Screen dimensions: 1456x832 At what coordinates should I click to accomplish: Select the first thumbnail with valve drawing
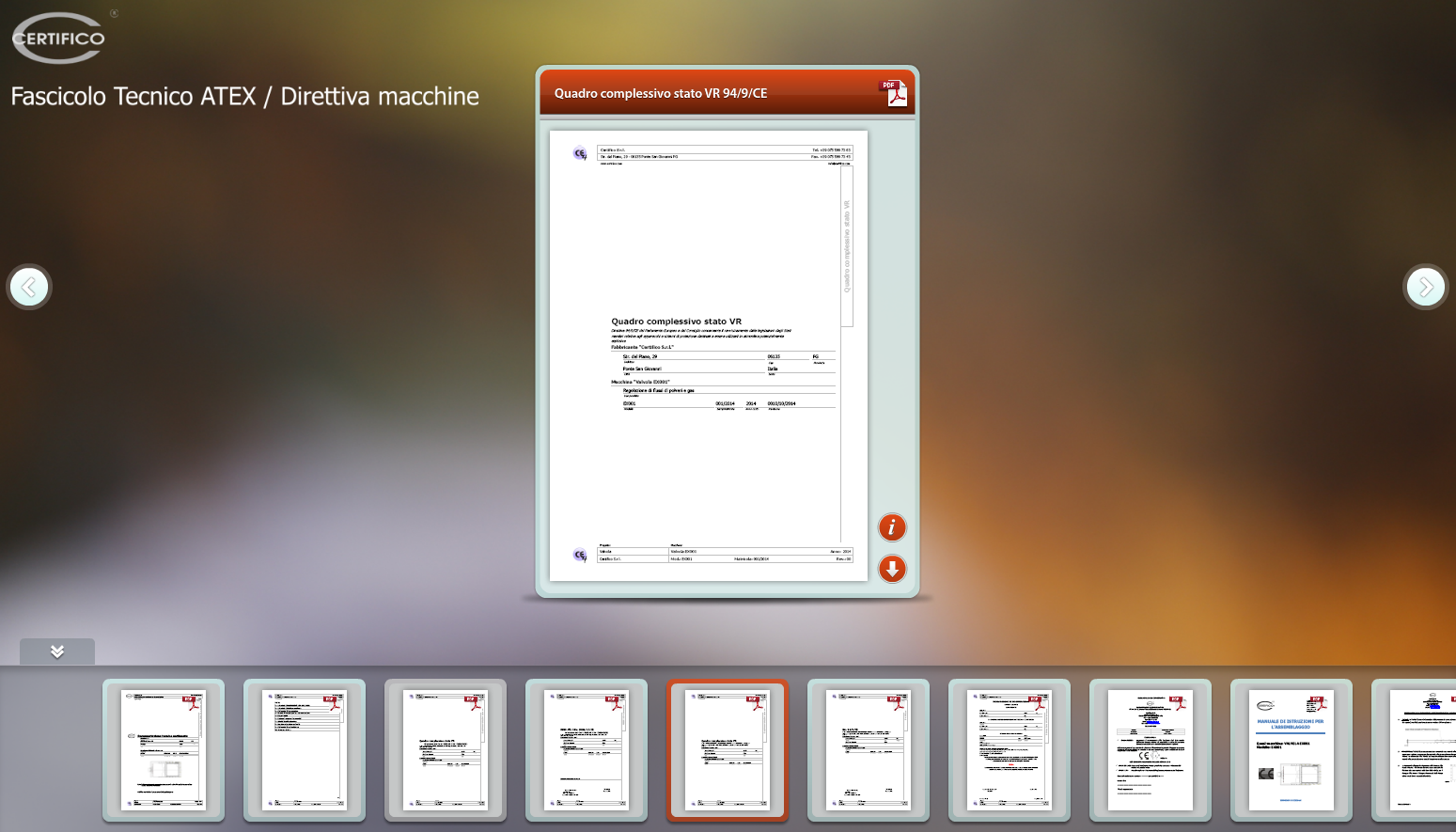point(164,750)
